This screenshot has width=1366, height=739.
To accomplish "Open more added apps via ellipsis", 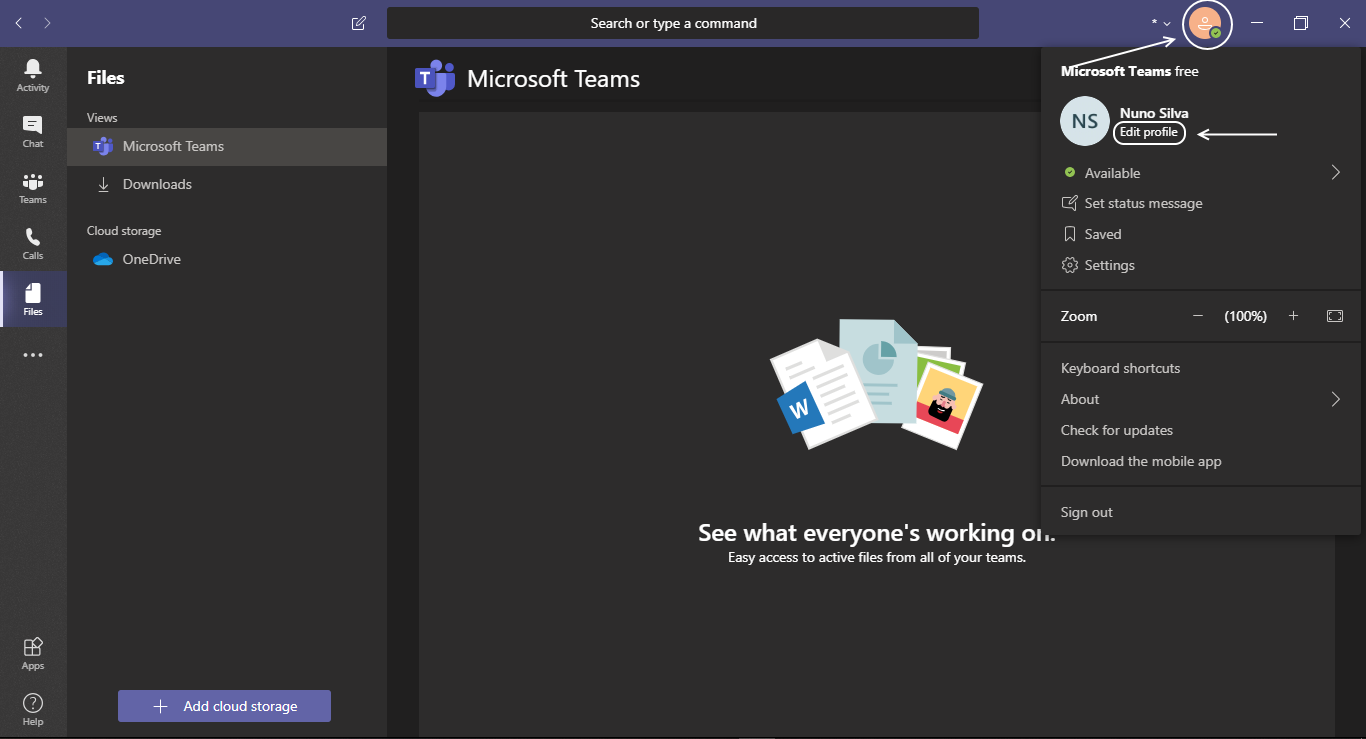I will click(32, 355).
